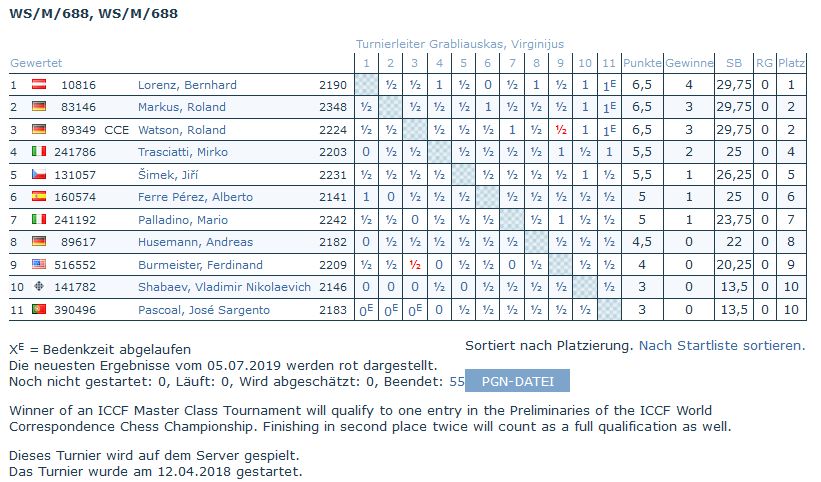Open Markus, Roland player page
The width and height of the screenshot is (821, 482).
pos(182,107)
